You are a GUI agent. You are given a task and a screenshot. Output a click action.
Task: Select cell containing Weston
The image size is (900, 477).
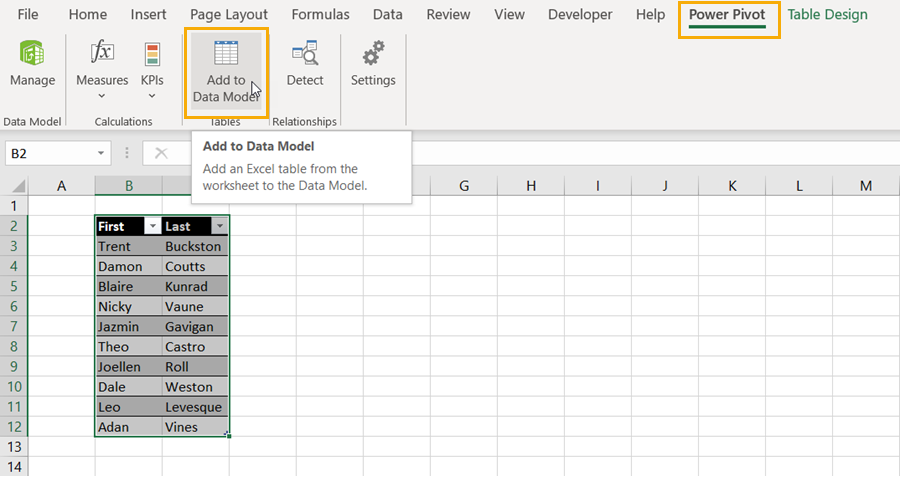[196, 387]
